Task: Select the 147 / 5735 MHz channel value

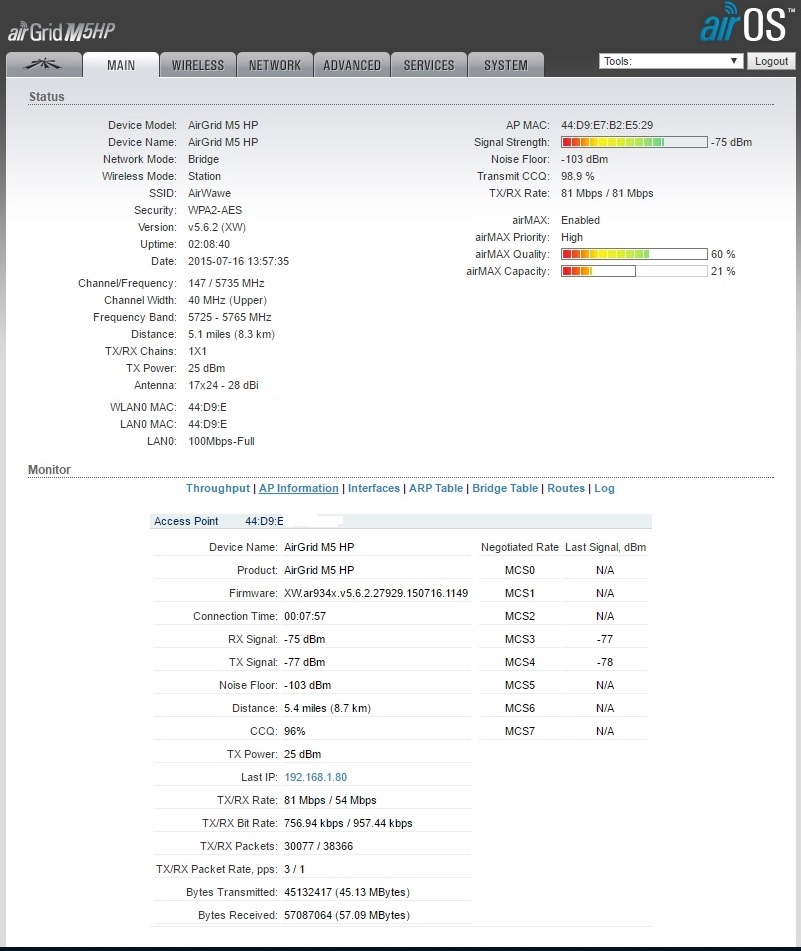Action: (226, 283)
